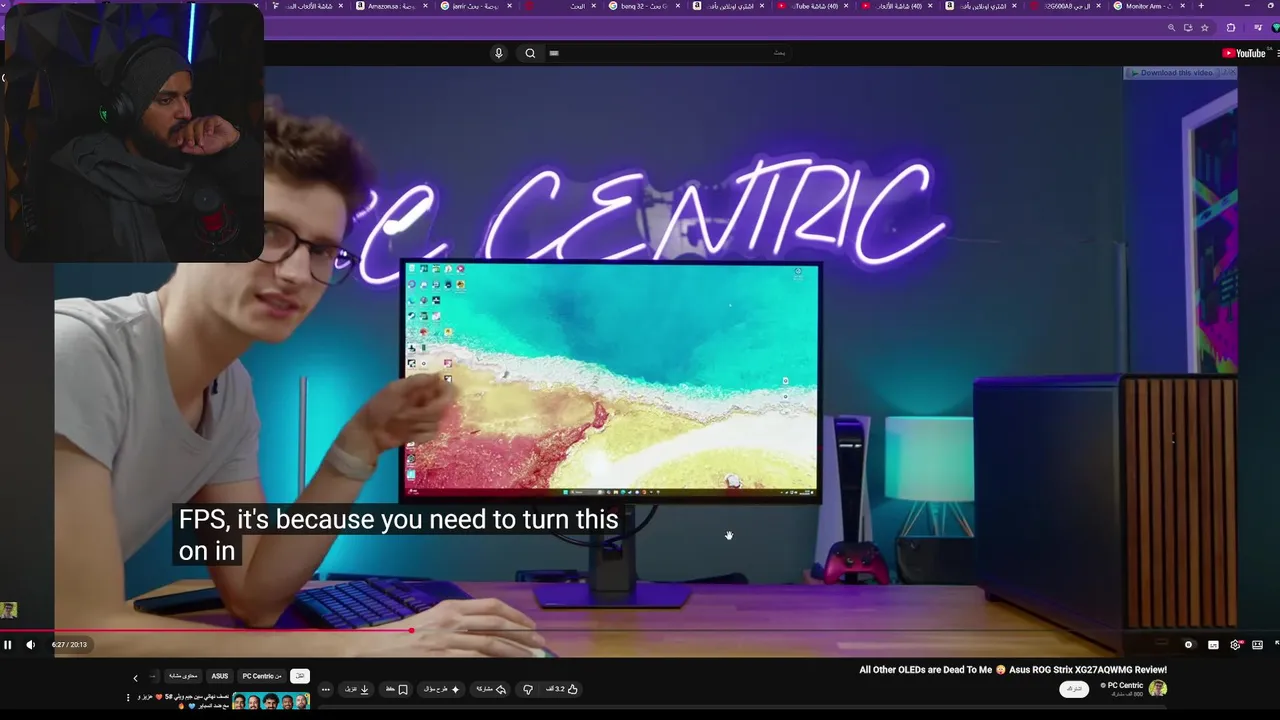Open a new browser tab plus button

1201,6
